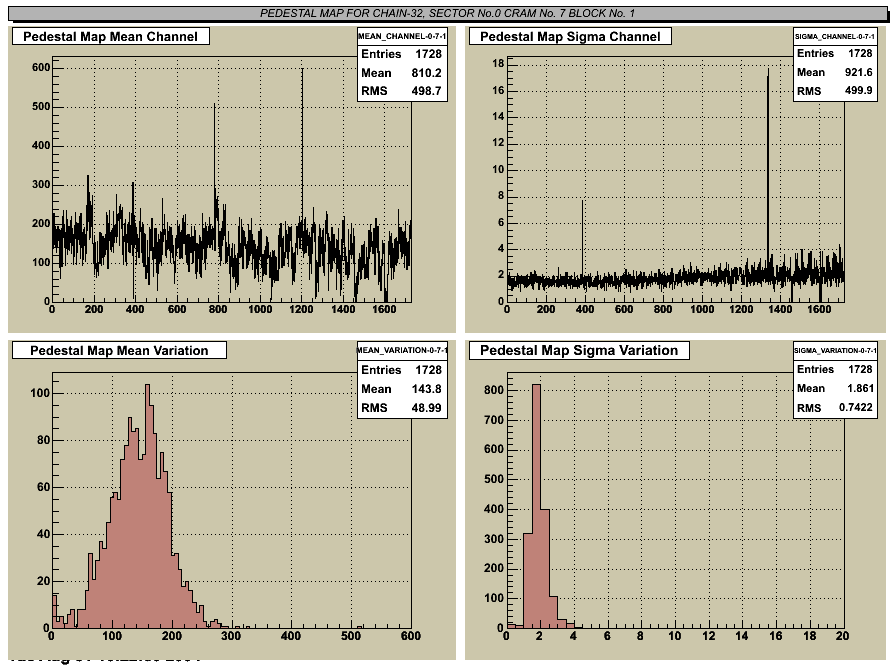The image size is (896, 668).
Task: Select the 'Pedestal Map Sigma Channel' title box
Action: click(570, 36)
